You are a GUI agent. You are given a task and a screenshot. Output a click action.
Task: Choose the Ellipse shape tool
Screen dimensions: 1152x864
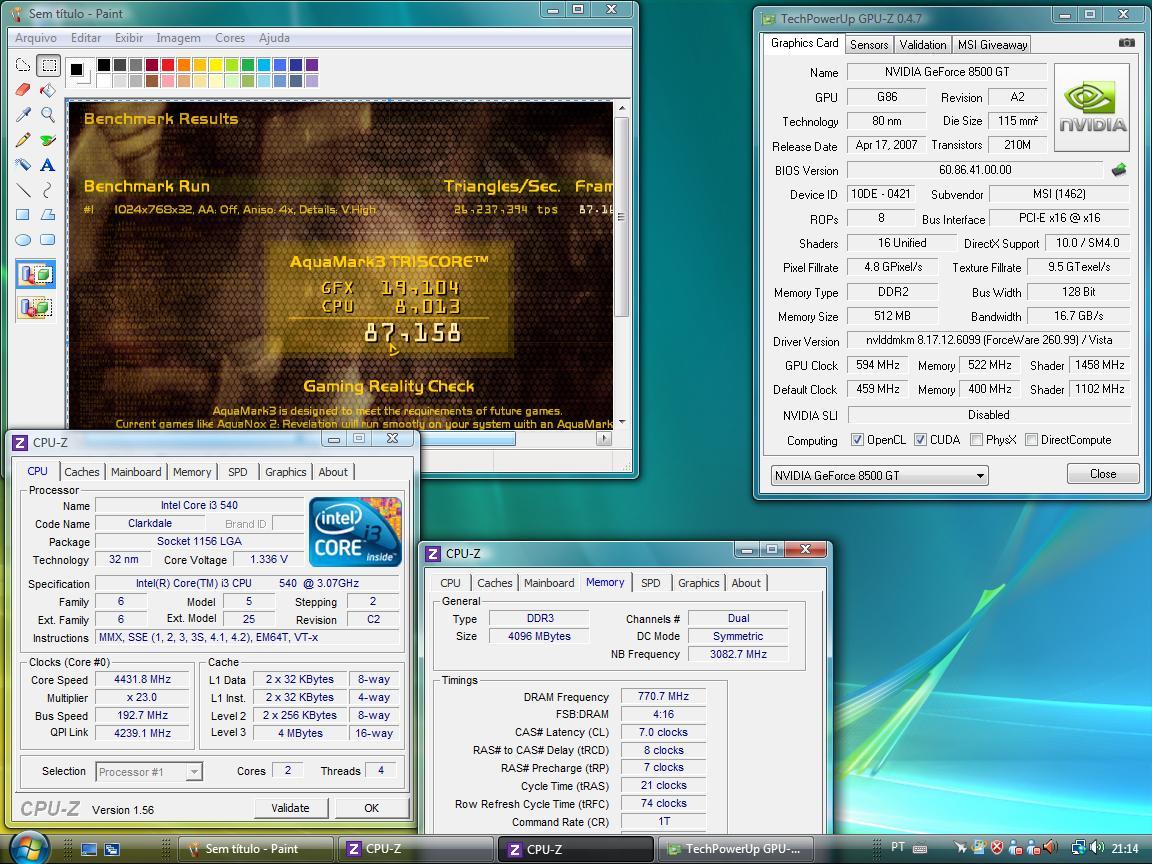click(x=23, y=240)
